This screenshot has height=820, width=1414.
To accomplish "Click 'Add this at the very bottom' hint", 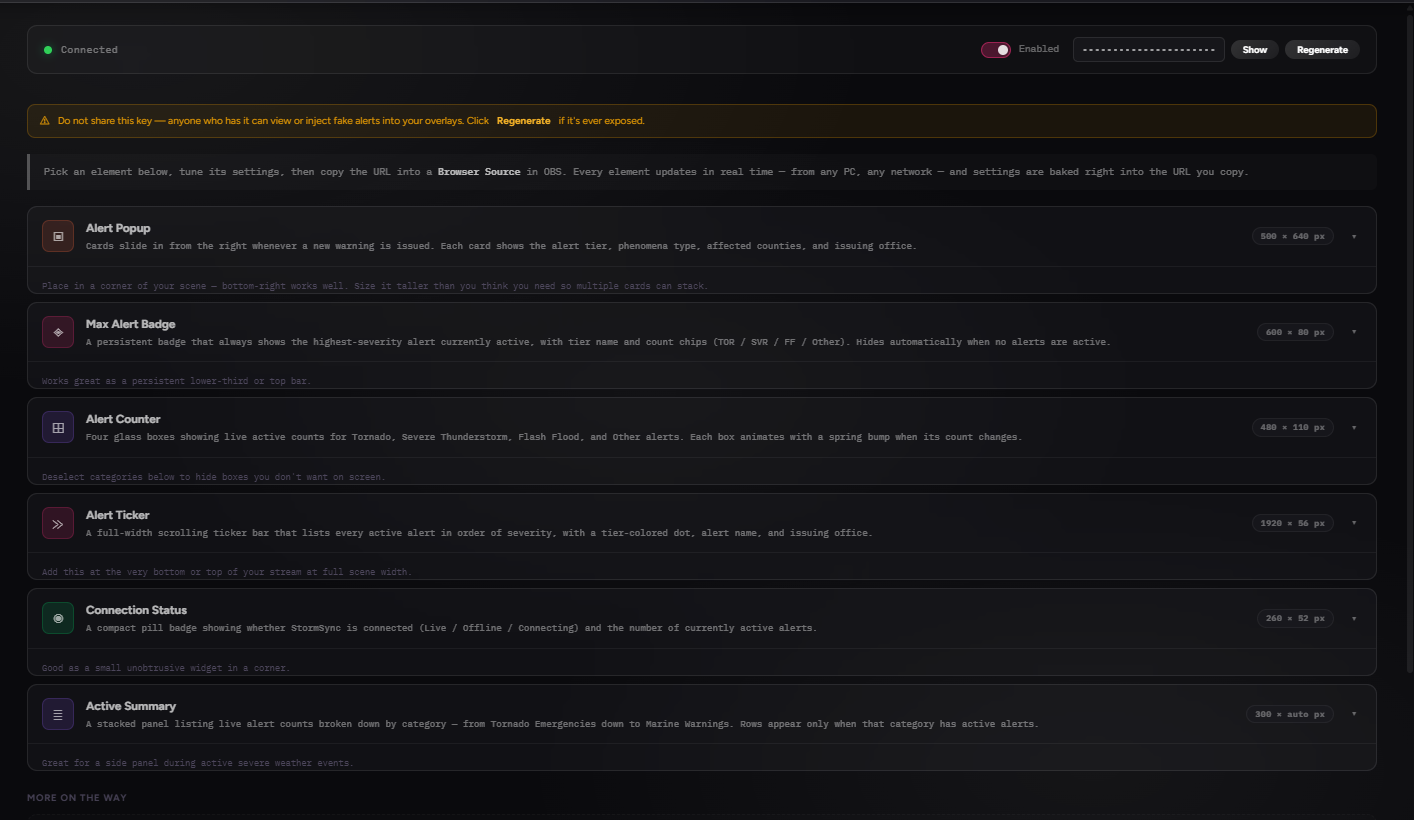I will (x=227, y=572).
